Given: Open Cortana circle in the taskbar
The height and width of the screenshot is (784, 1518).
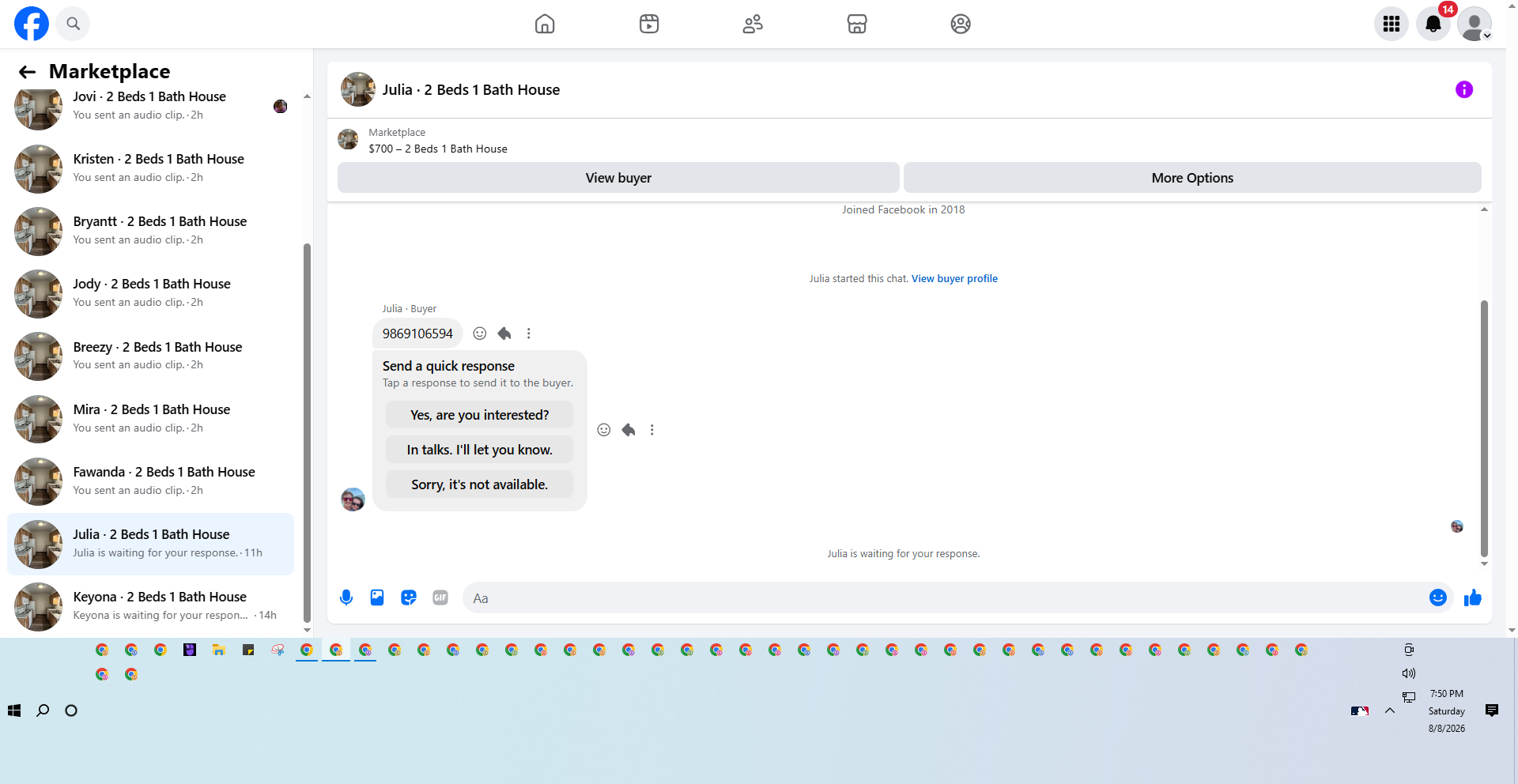Looking at the screenshot, I should (x=71, y=710).
